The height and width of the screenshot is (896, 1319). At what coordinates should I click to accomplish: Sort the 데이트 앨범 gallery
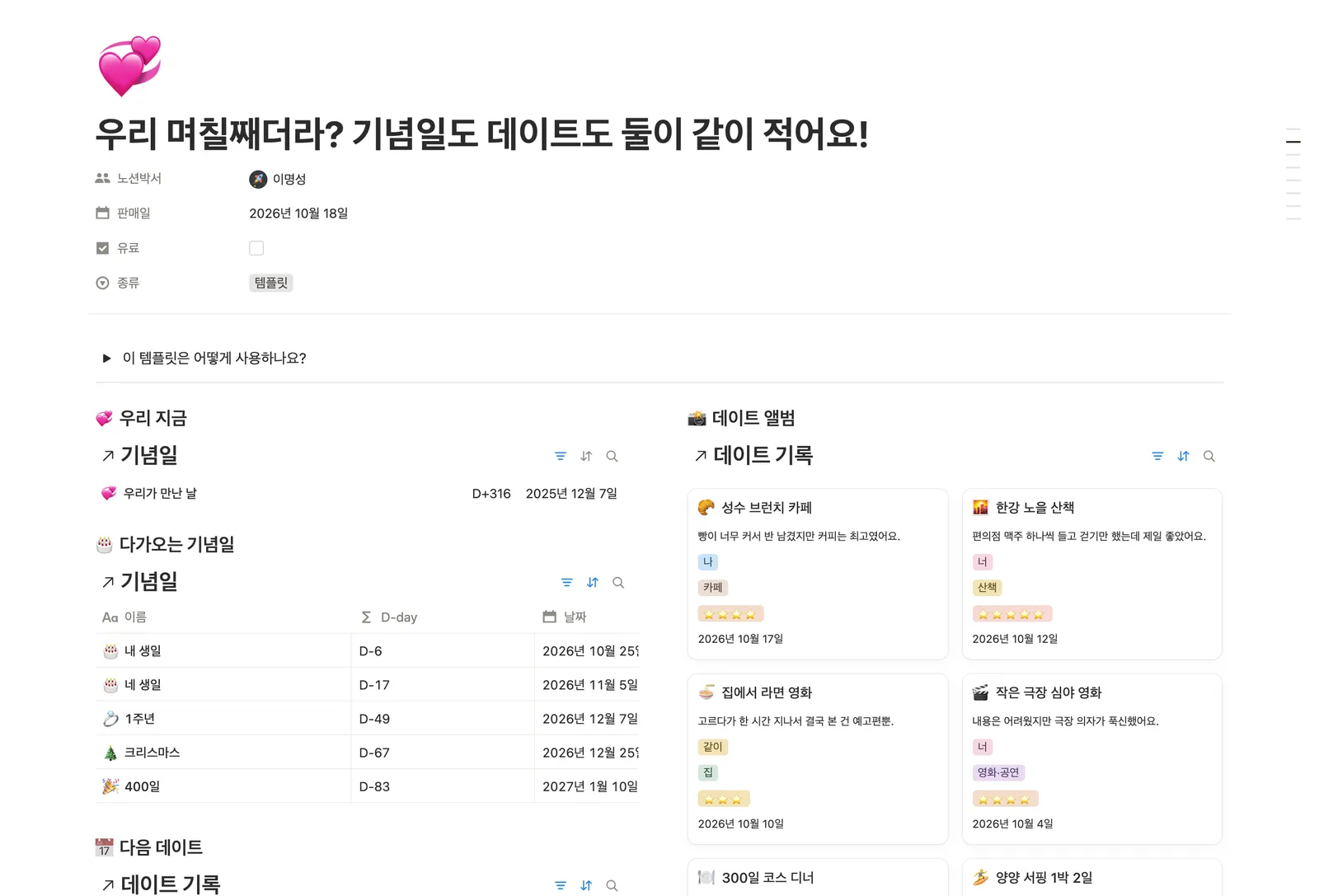1184,456
